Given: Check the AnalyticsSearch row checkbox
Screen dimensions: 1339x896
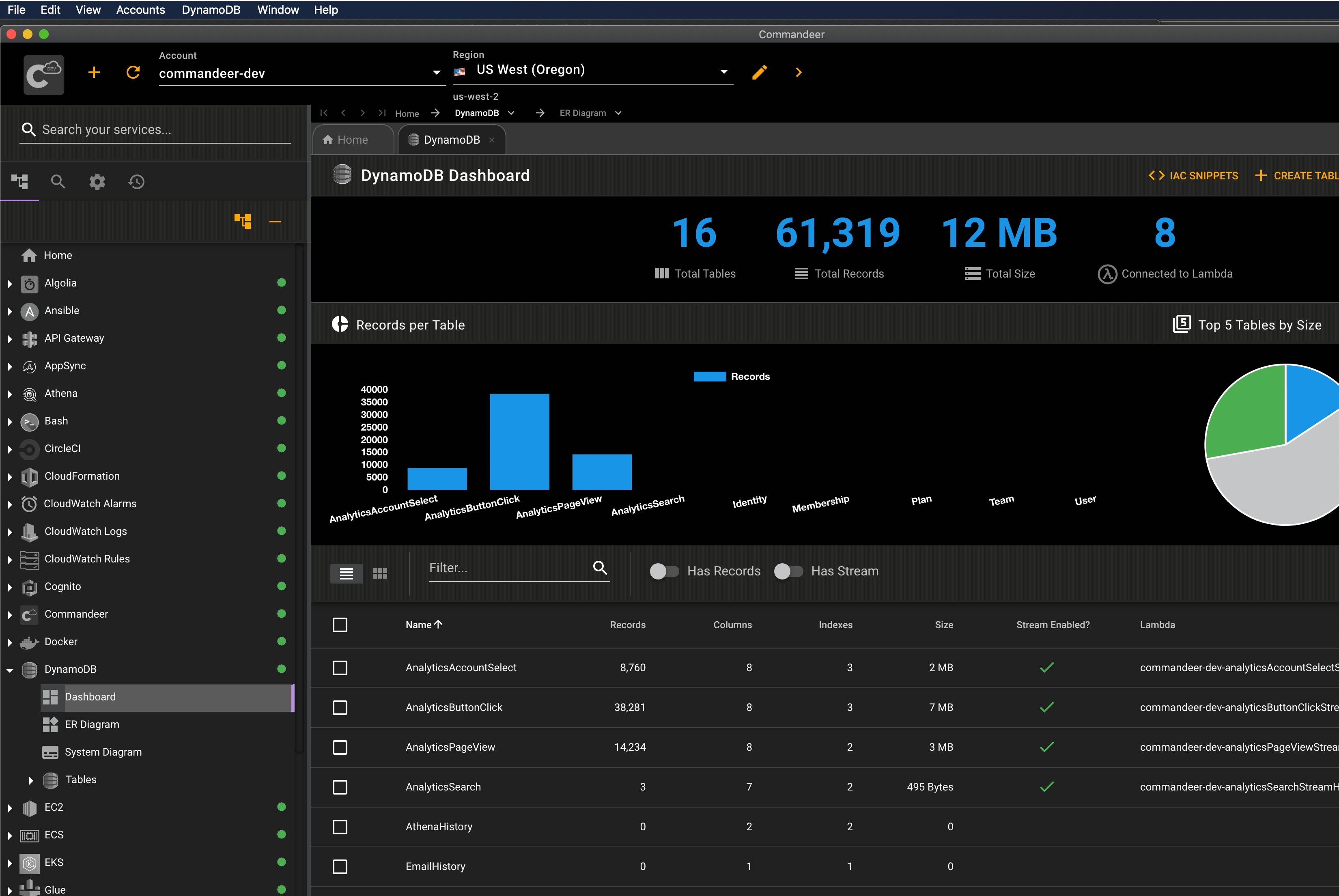Looking at the screenshot, I should [340, 787].
